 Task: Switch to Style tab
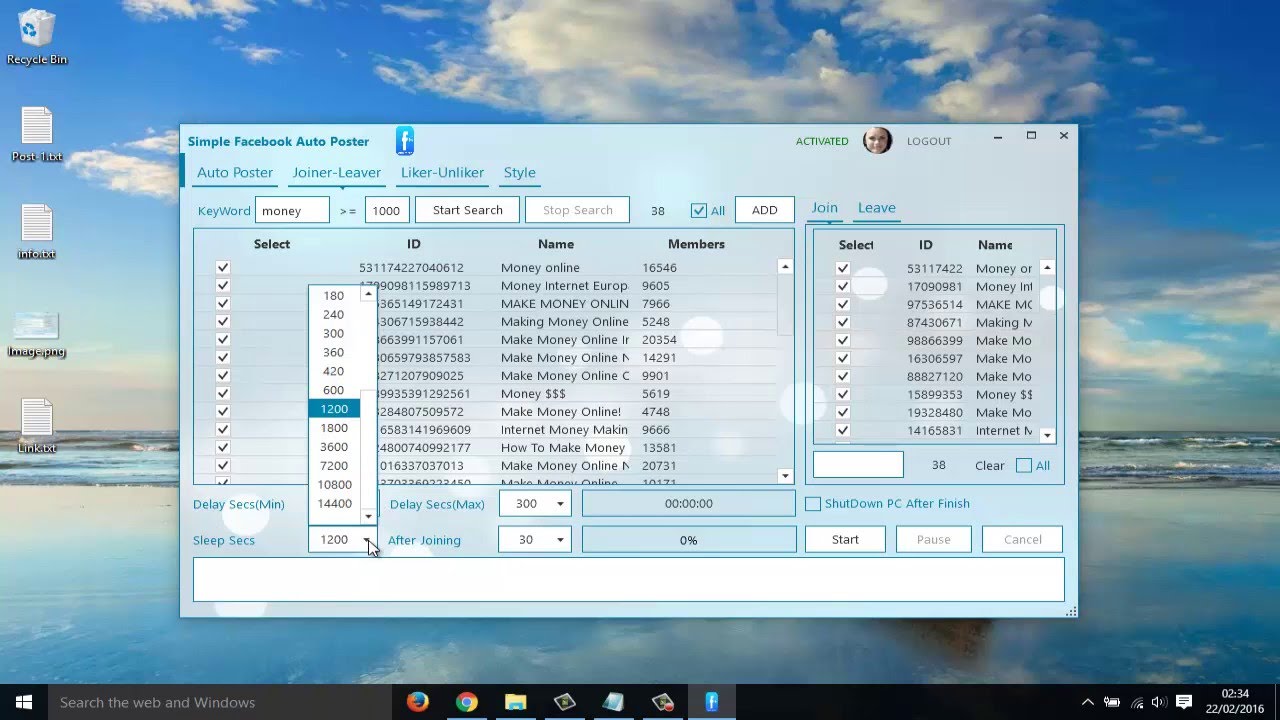click(519, 173)
